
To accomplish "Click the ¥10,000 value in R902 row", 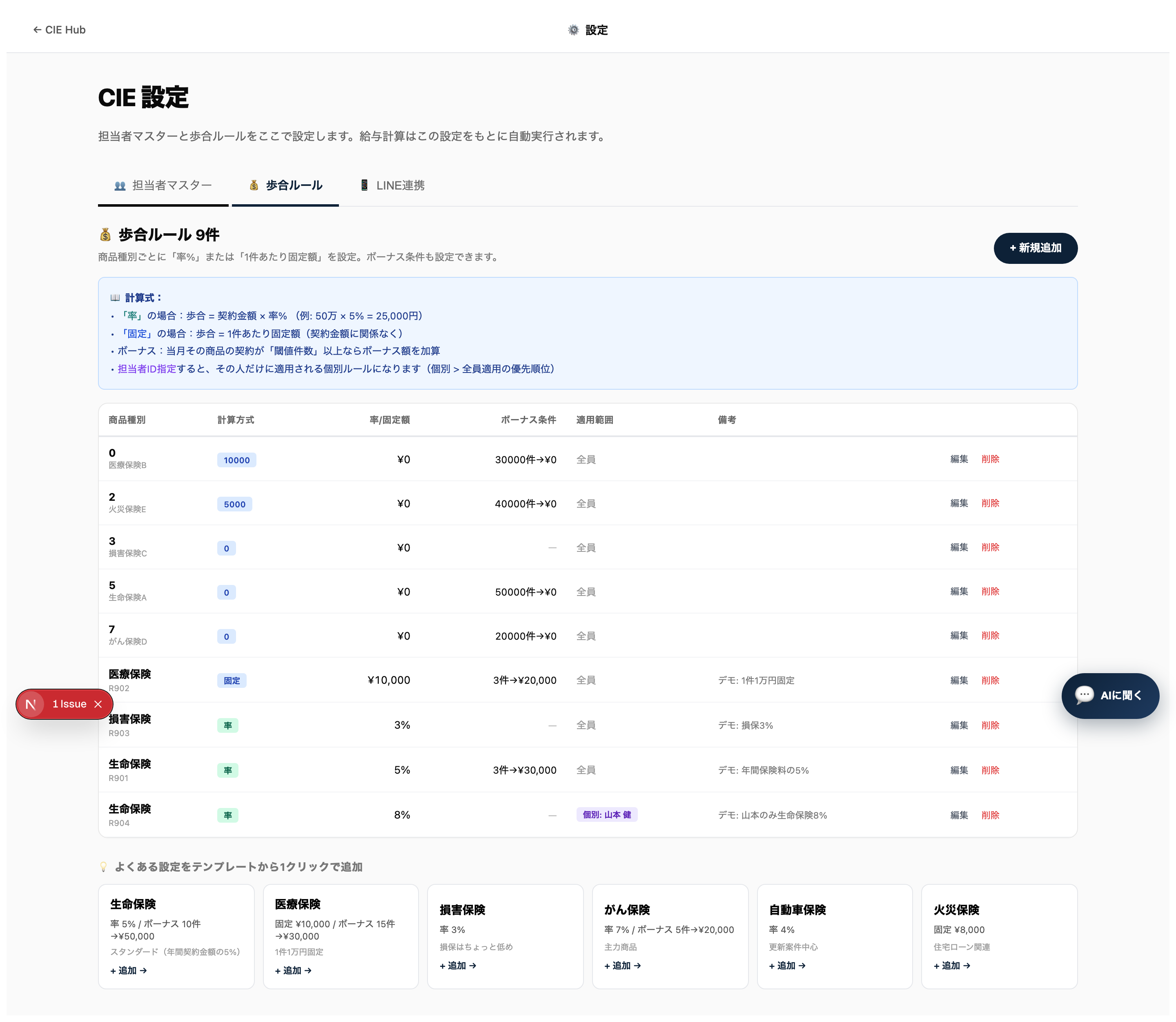I will [389, 680].
